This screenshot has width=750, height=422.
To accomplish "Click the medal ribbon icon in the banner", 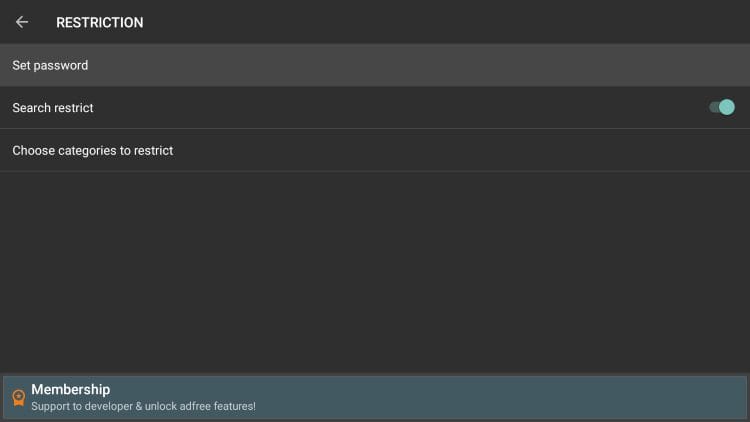I will coord(18,398).
